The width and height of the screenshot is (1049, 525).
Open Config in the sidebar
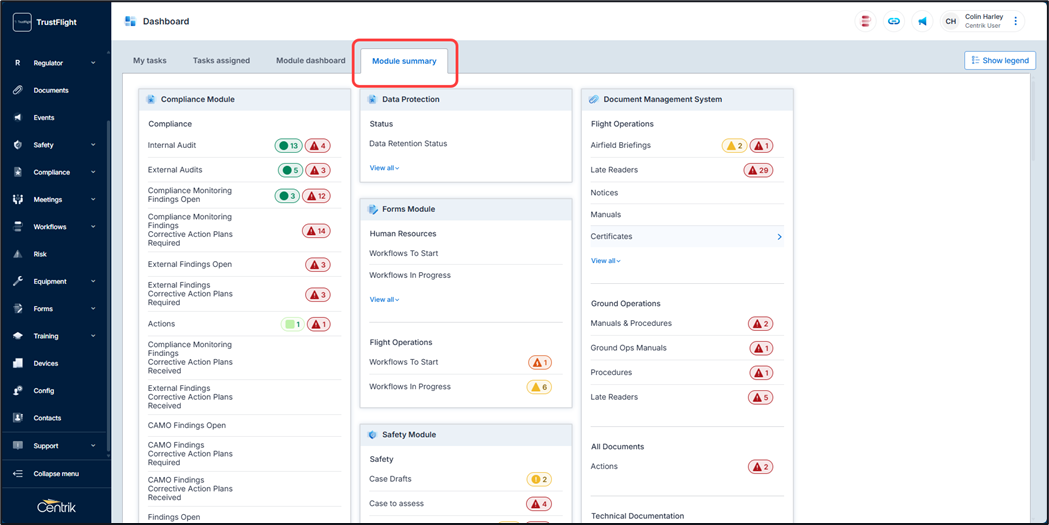44,391
